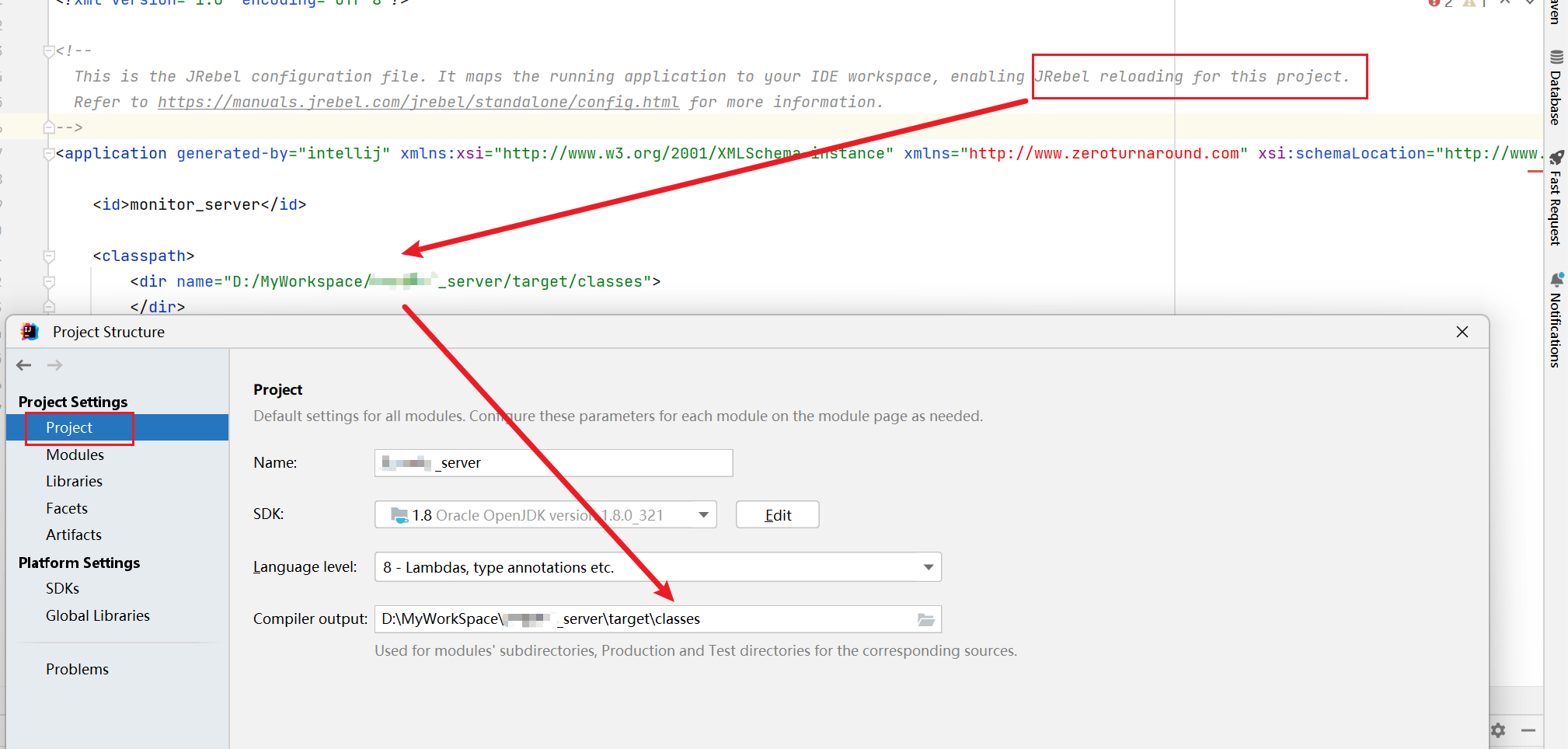Select Facets in Project Settings
This screenshot has width=1568, height=749.
pyautogui.click(x=67, y=508)
